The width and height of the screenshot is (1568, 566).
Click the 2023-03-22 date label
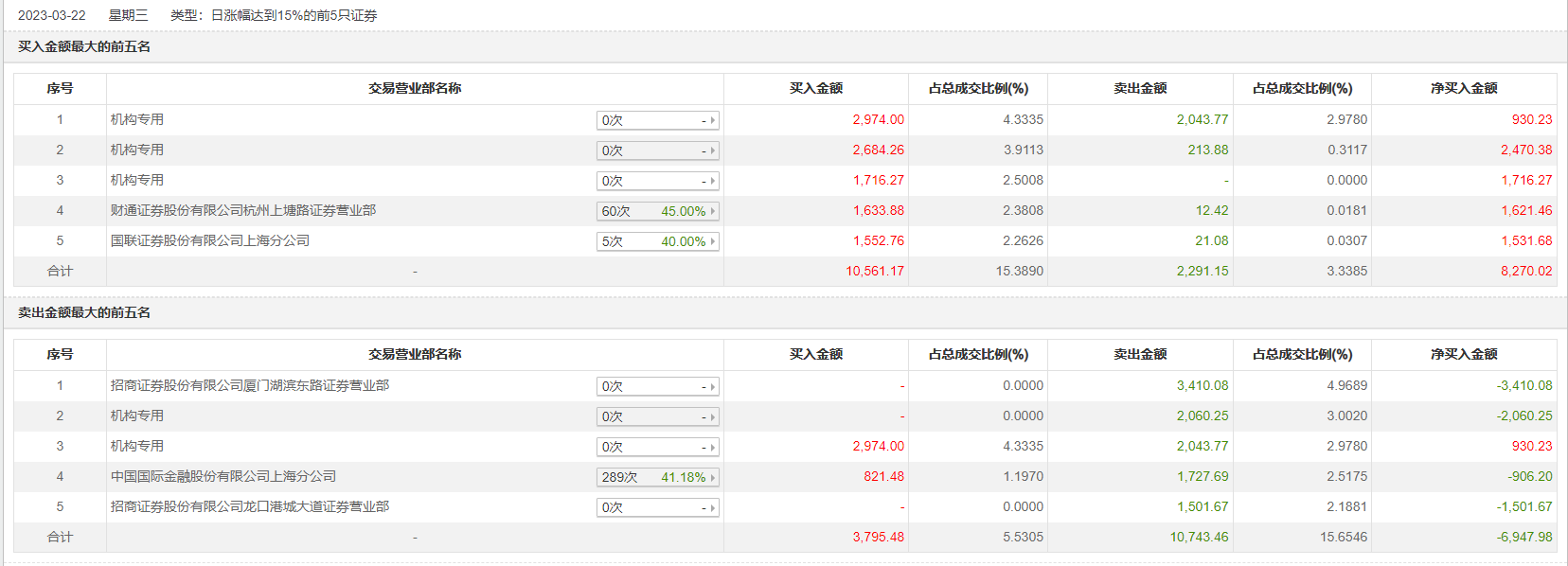(52, 15)
